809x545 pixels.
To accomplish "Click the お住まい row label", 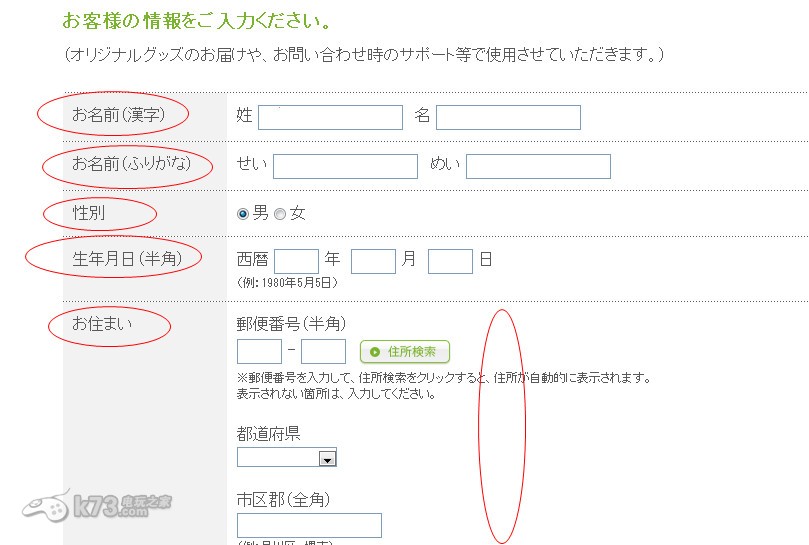I will (102, 322).
